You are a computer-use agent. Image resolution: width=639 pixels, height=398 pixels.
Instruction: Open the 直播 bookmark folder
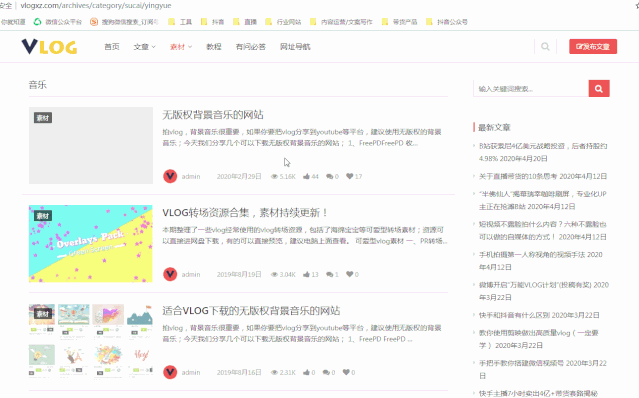(x=245, y=22)
